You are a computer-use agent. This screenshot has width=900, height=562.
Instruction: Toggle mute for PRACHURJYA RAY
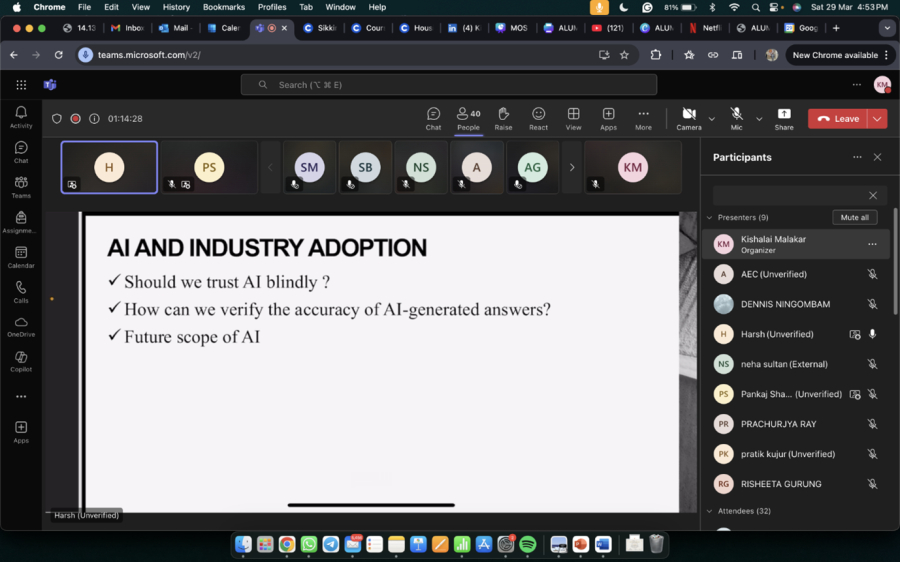pos(872,424)
